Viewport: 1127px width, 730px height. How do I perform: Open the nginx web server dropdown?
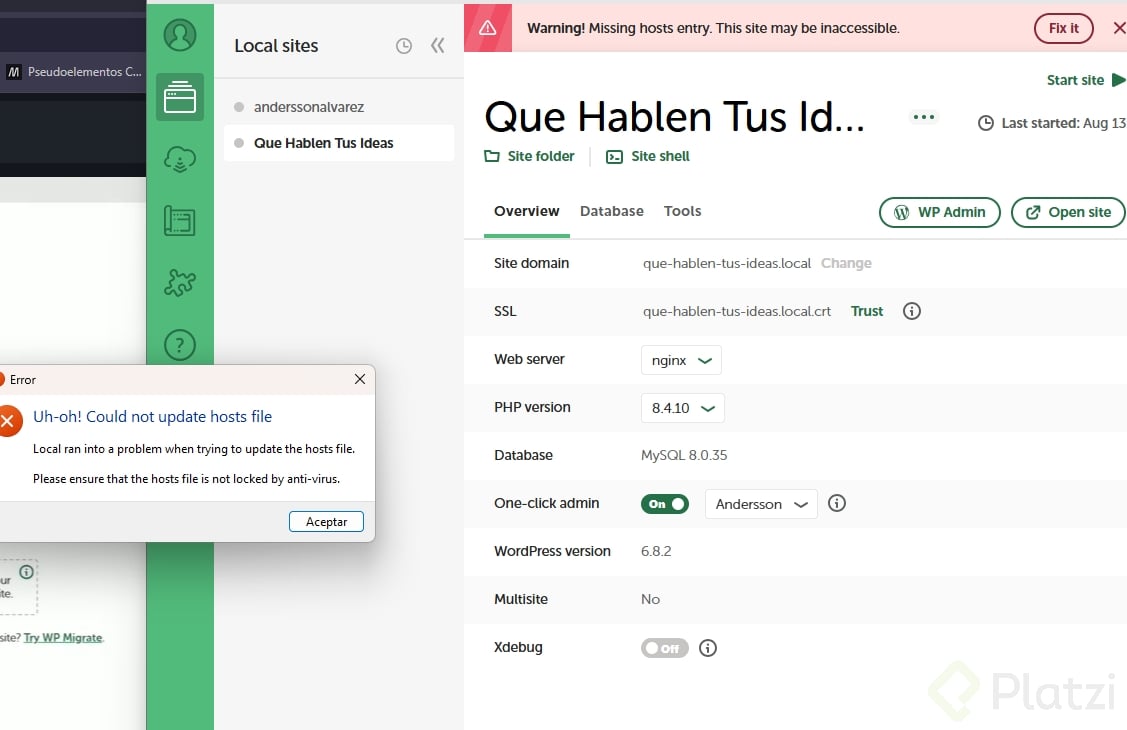click(681, 360)
